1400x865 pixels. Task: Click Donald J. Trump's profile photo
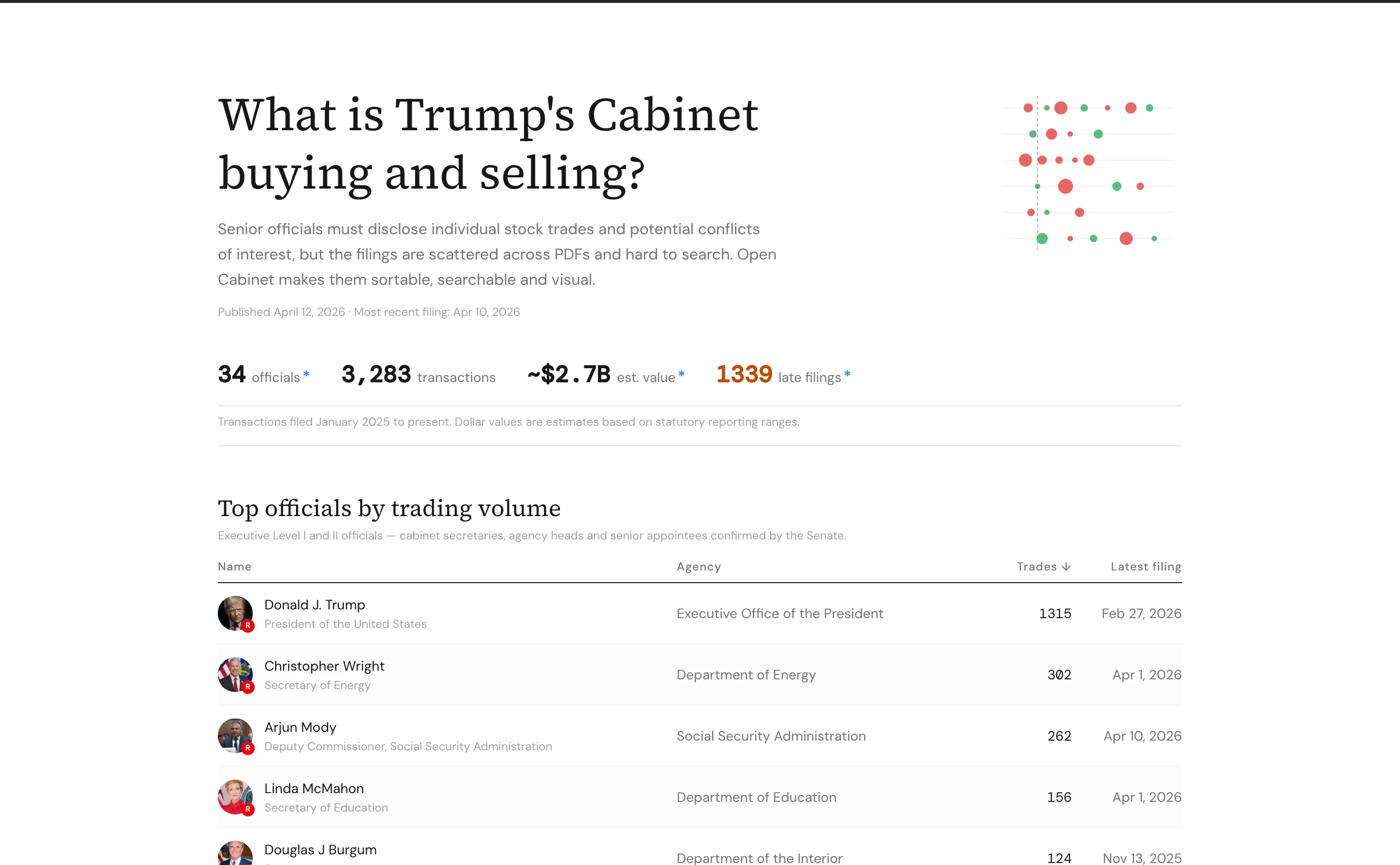[x=235, y=613]
